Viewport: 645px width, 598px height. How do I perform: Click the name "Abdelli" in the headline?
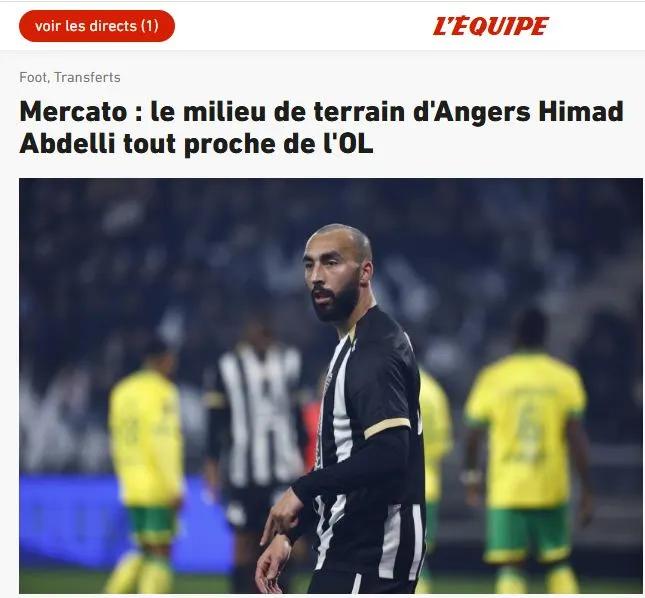click(67, 144)
